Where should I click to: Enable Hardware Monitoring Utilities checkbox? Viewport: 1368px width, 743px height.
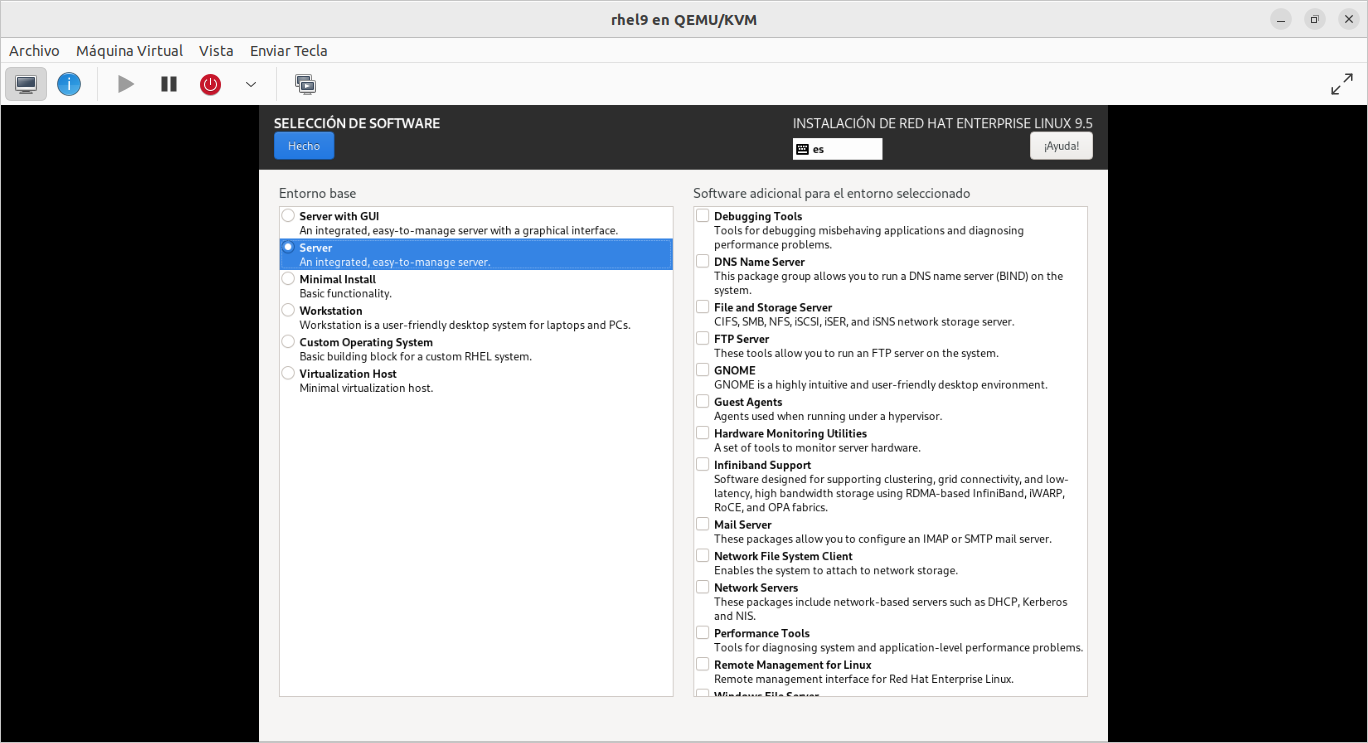point(703,433)
